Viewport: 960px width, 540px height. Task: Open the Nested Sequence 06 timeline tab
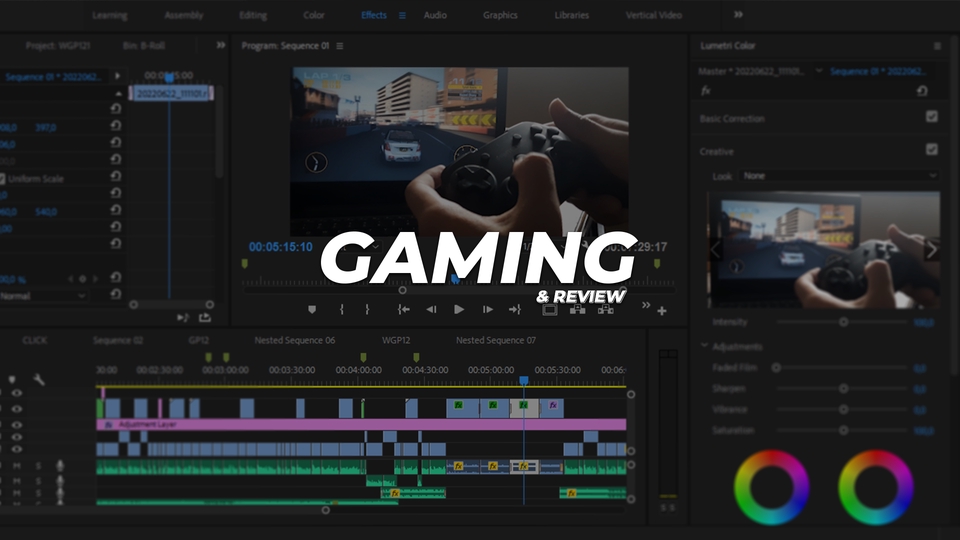[294, 340]
